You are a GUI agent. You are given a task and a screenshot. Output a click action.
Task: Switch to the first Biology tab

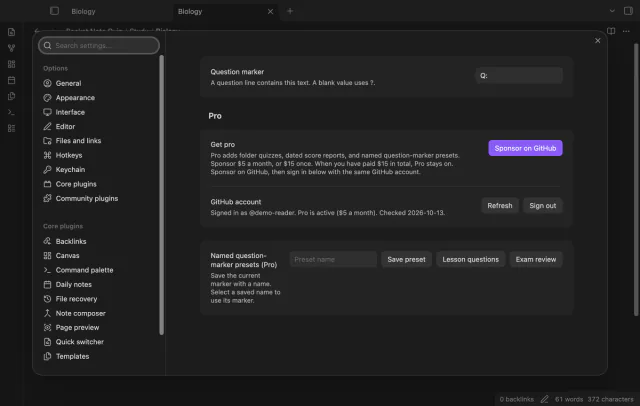[x=83, y=11]
